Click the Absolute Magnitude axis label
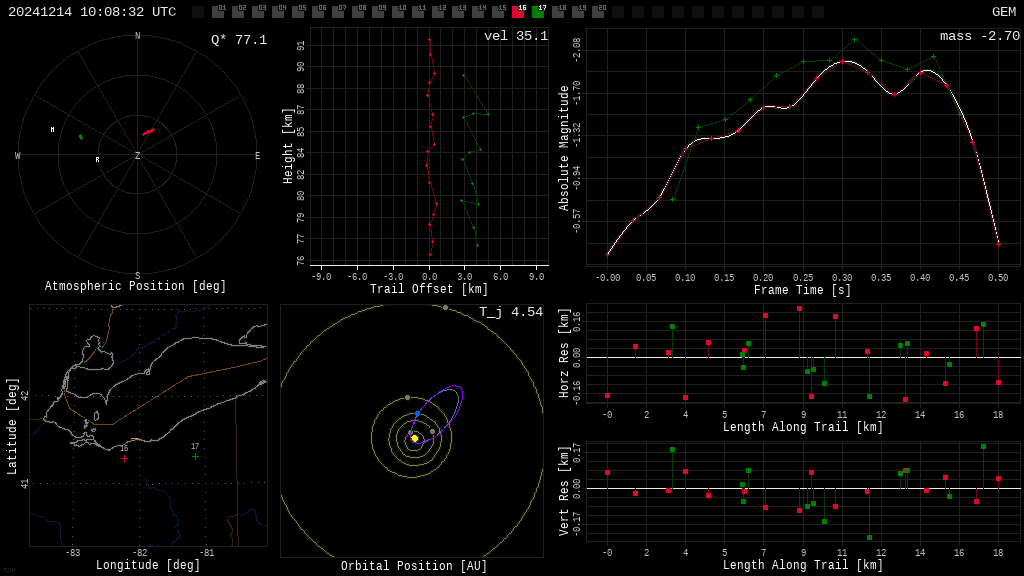 pyautogui.click(x=564, y=148)
